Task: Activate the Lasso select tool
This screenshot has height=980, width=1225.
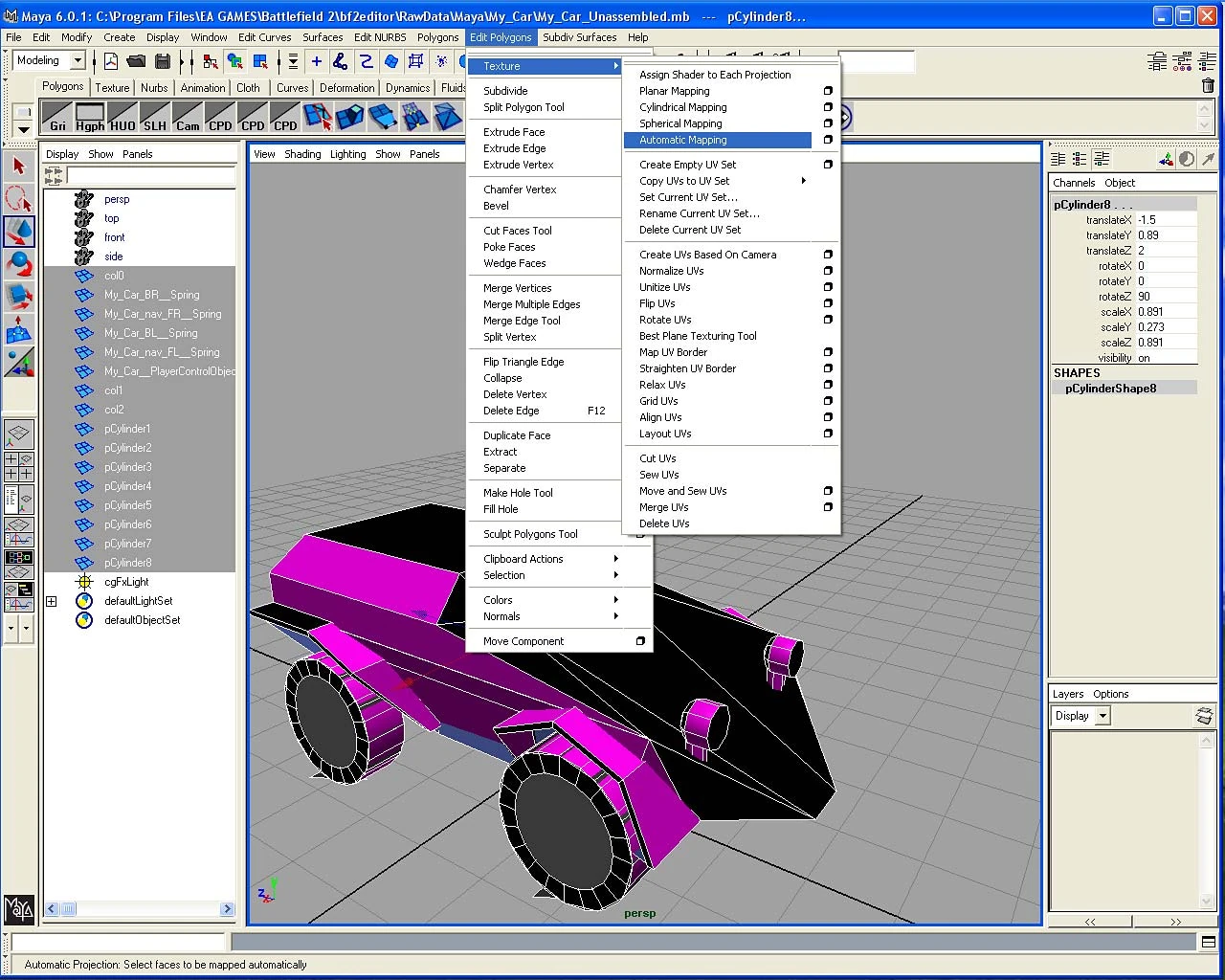Action: click(x=19, y=199)
